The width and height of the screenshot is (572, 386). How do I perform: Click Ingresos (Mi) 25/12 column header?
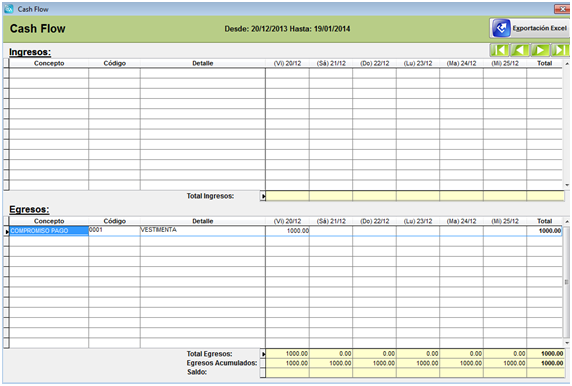[x=505, y=63]
